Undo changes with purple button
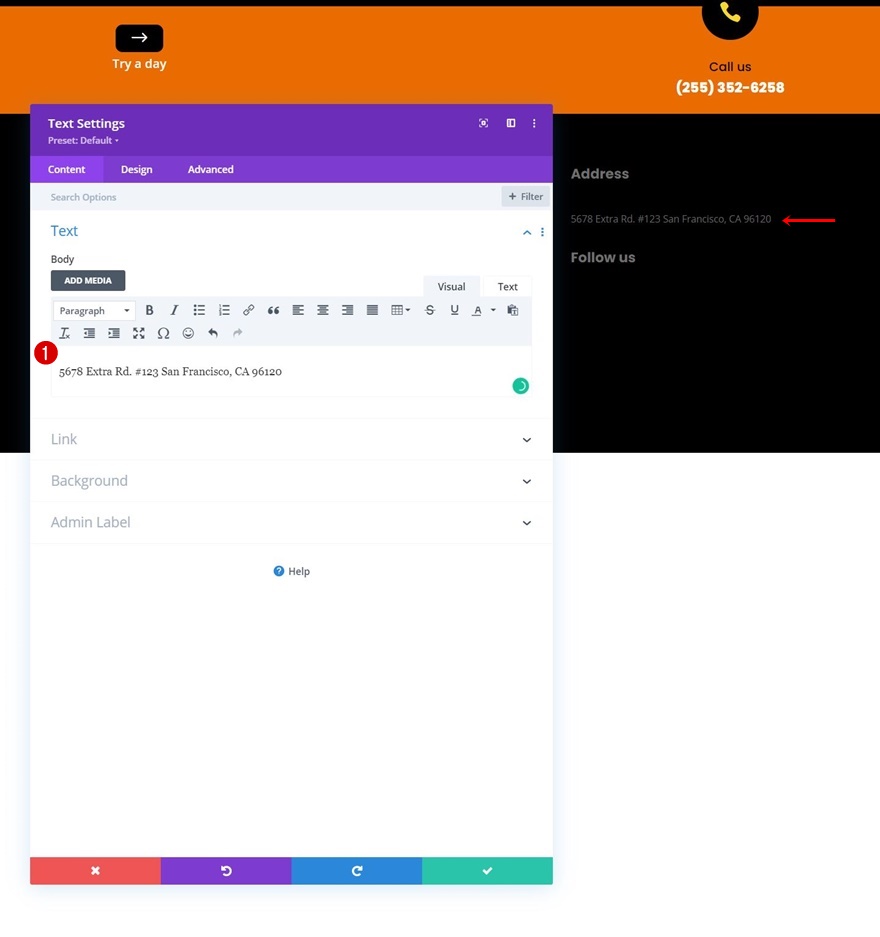 pyautogui.click(x=226, y=871)
